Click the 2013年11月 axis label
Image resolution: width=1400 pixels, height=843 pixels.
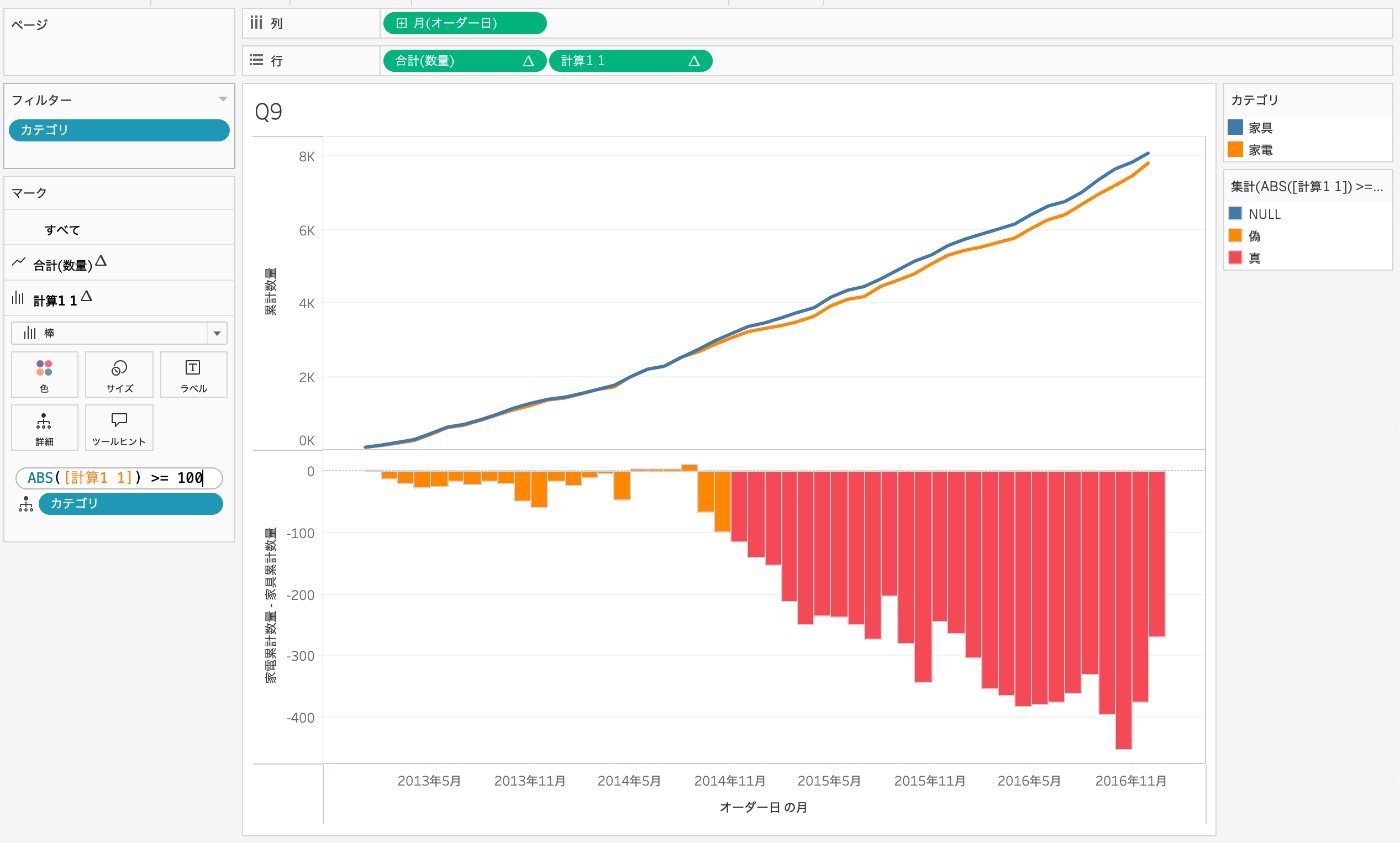tap(530, 781)
